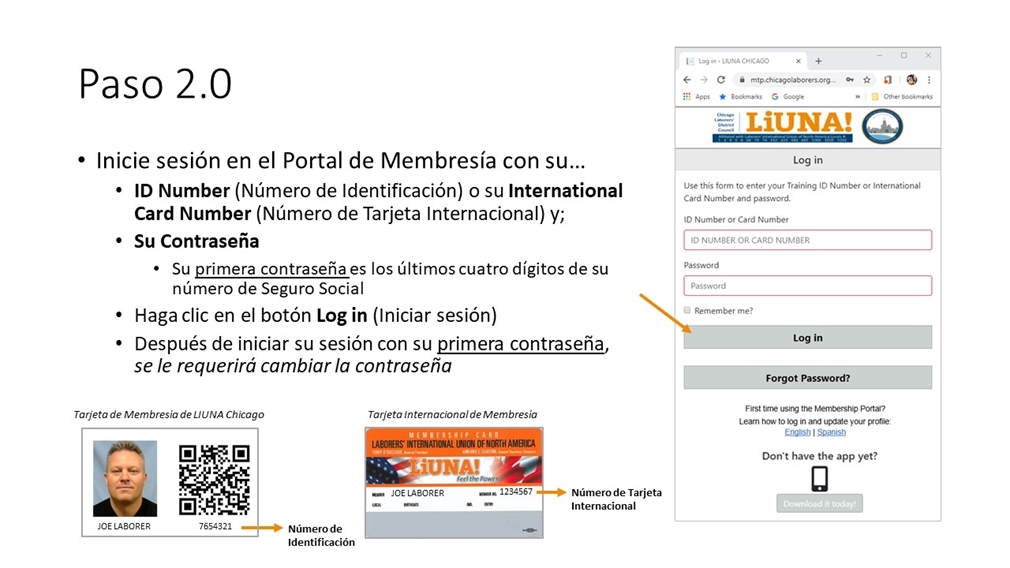Click Joe Laborer's photo on the Chicago card
The height and width of the screenshot is (568, 1010).
coord(125,478)
